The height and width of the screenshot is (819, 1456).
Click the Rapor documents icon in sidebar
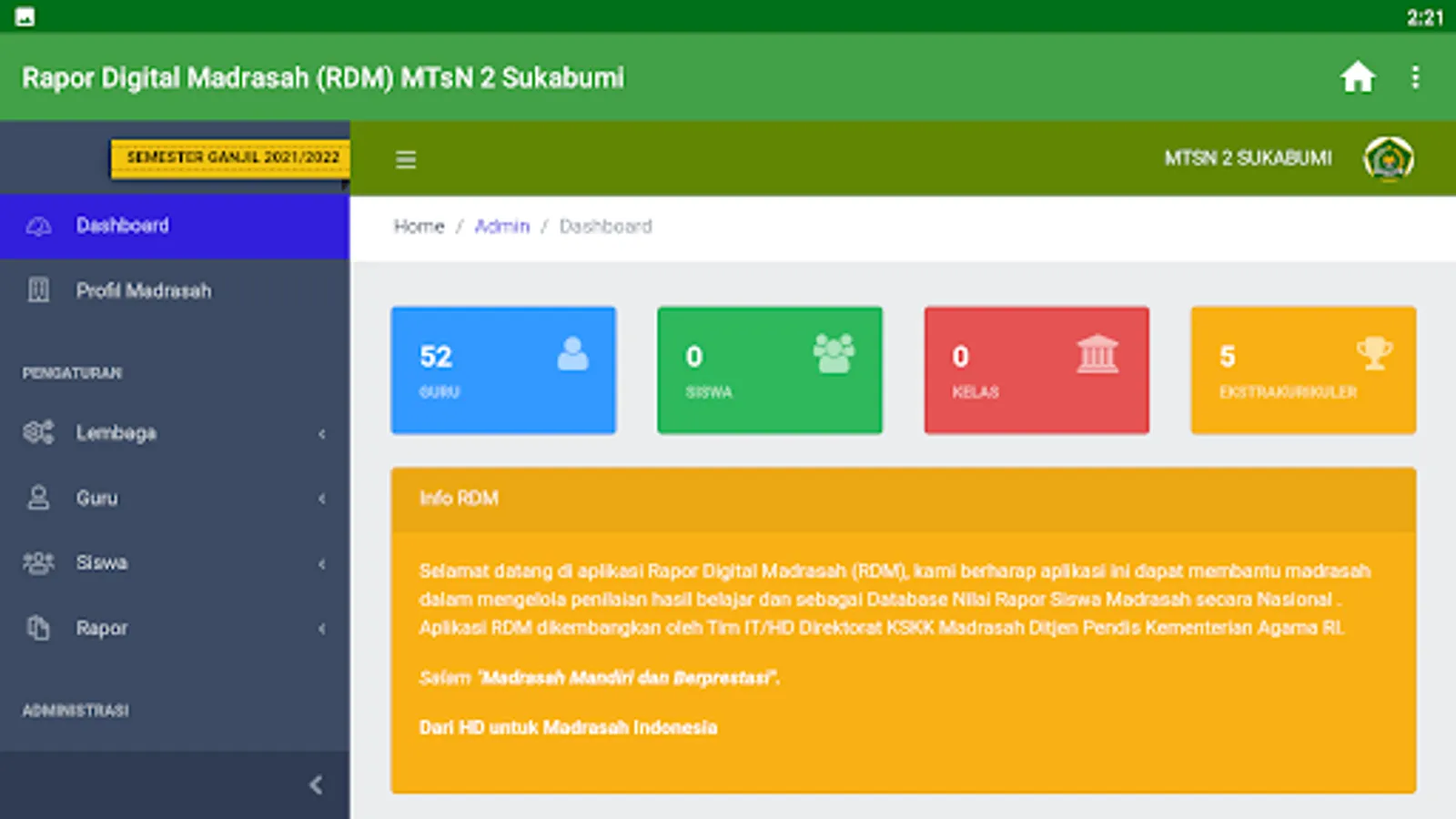(38, 628)
